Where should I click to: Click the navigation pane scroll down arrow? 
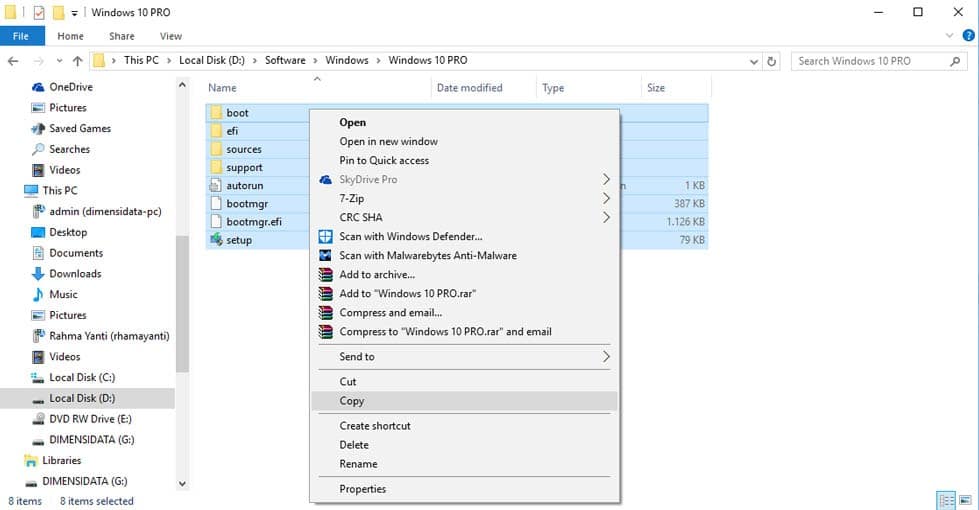182,484
